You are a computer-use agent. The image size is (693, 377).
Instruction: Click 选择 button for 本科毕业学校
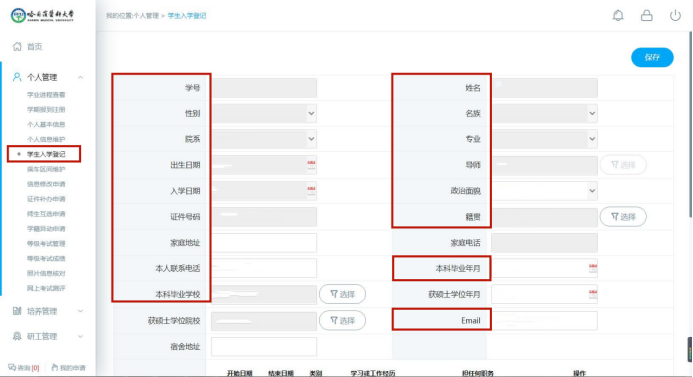tap(342, 294)
